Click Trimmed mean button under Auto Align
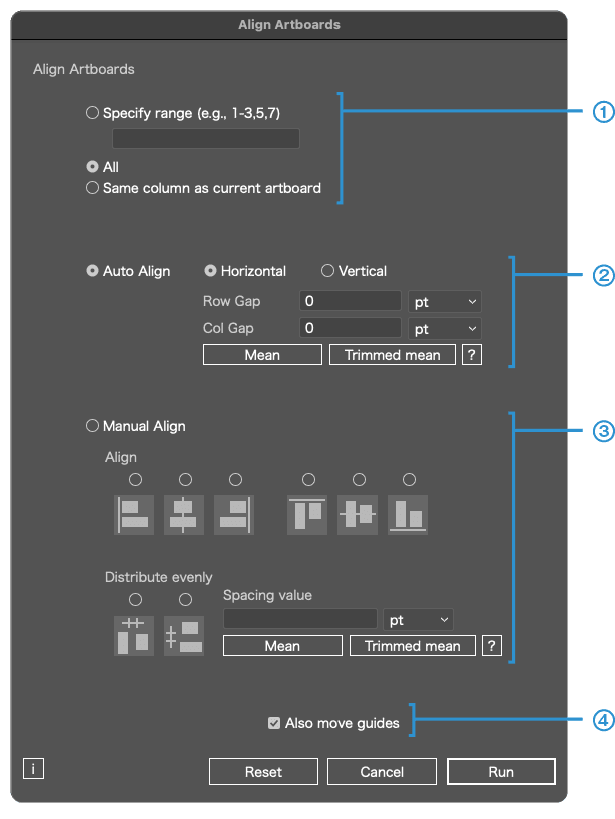This screenshot has height=819, width=615. pos(392,355)
